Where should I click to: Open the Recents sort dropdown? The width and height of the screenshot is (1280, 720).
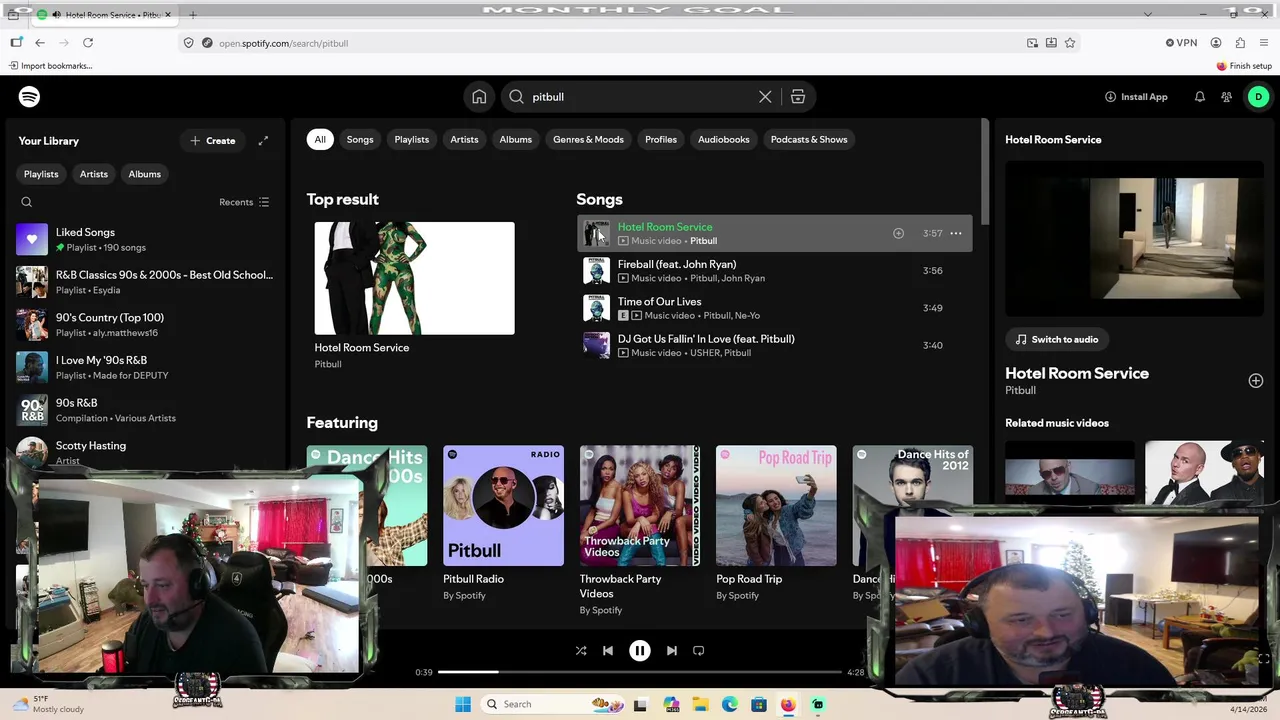pos(244,202)
